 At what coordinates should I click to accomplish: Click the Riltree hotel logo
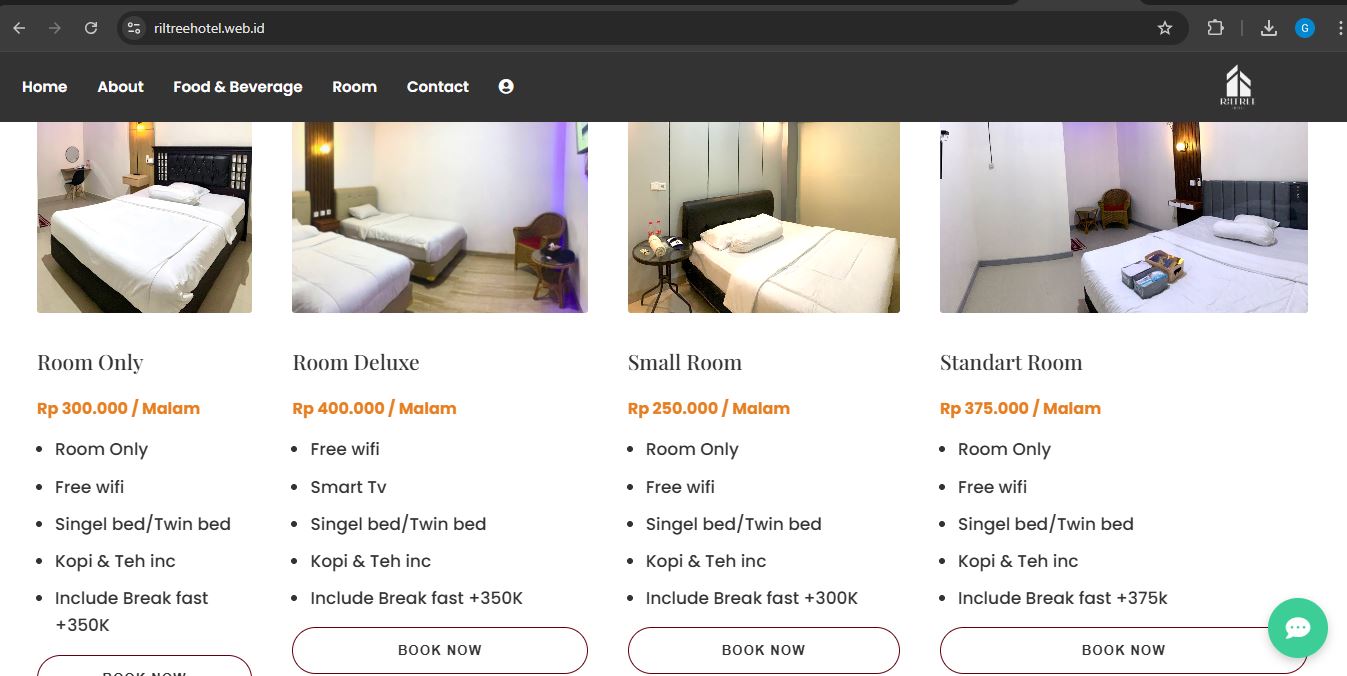pos(1238,86)
